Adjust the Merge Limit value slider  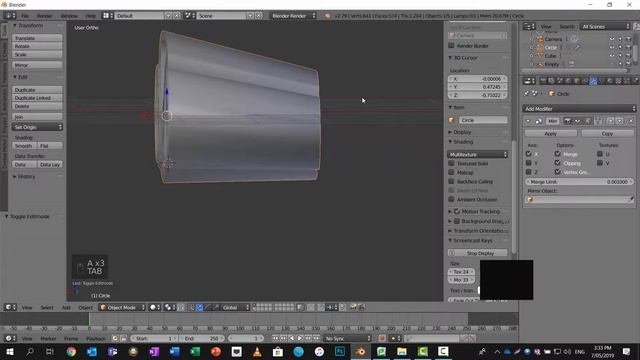click(x=579, y=182)
